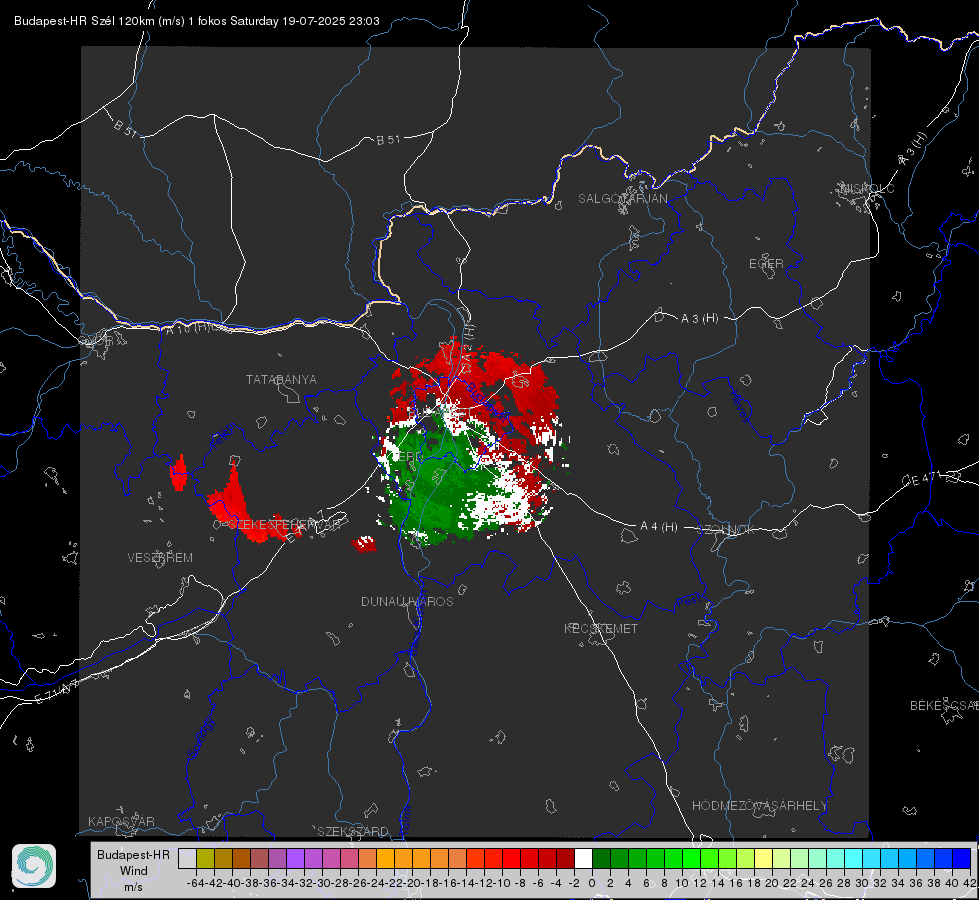This screenshot has width=979, height=900.
Task: Click the VESZPRÉM city label
Action: pyautogui.click(x=160, y=558)
